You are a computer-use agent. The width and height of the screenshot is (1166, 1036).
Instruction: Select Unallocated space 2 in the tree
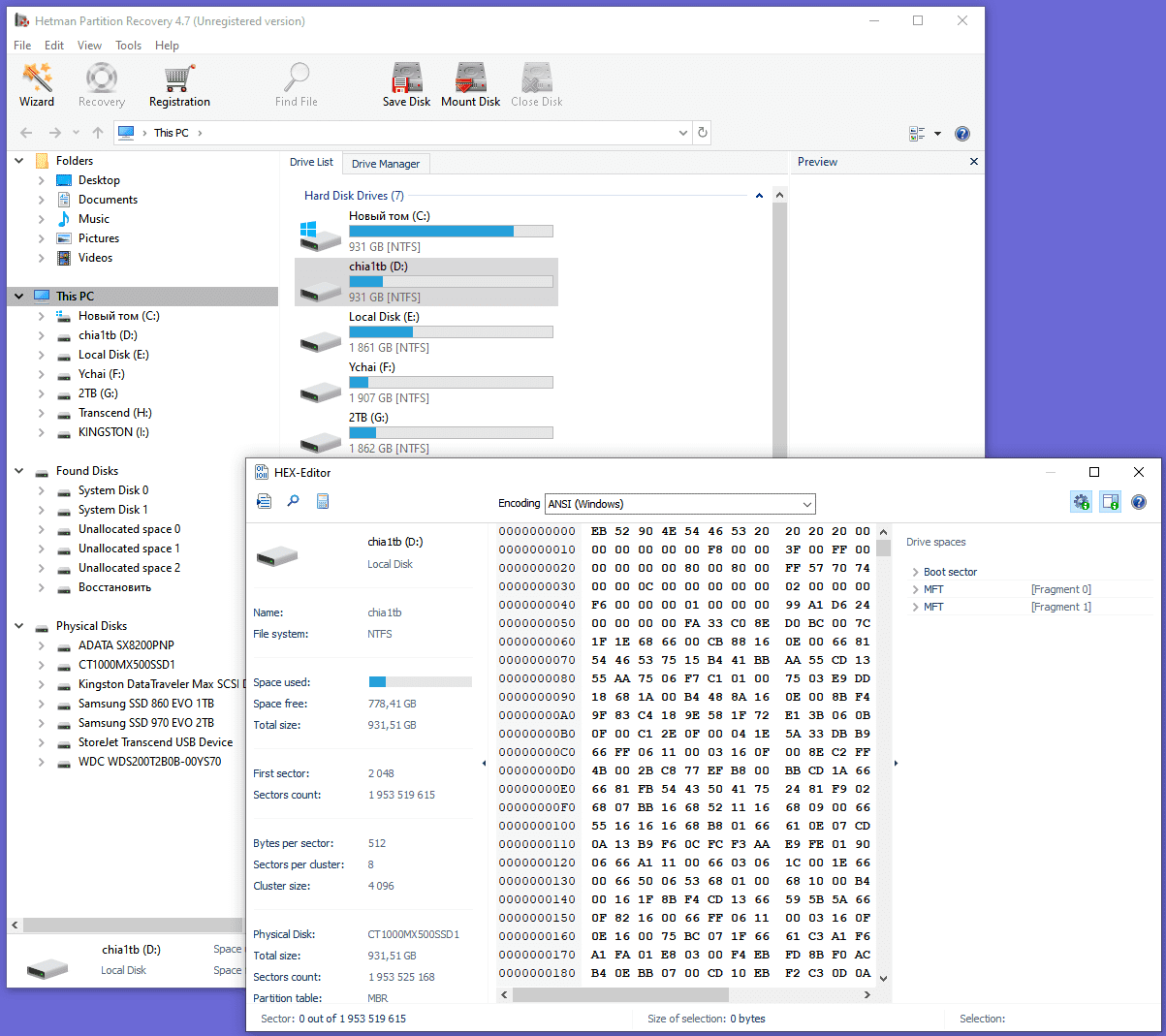(x=129, y=568)
